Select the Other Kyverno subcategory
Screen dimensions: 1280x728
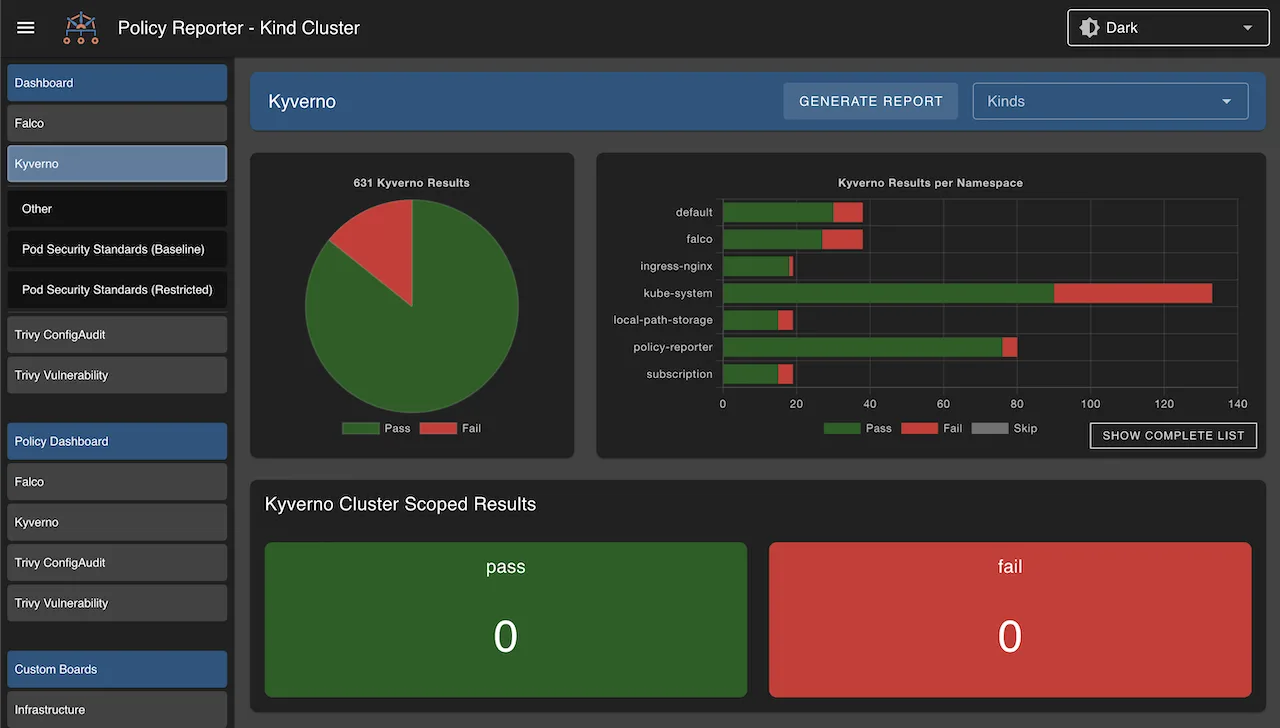[117, 208]
